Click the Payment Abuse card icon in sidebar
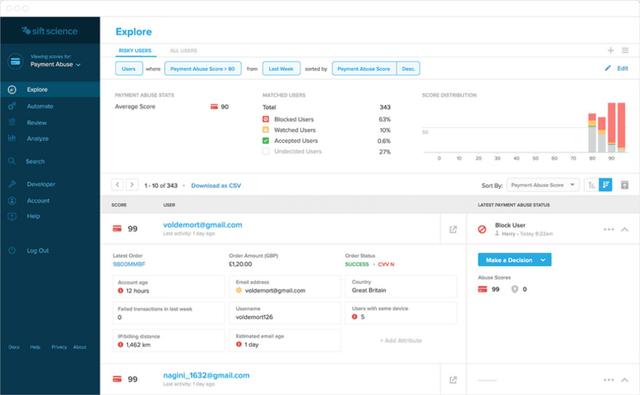Viewport: 640px width, 395px height. click(16, 61)
